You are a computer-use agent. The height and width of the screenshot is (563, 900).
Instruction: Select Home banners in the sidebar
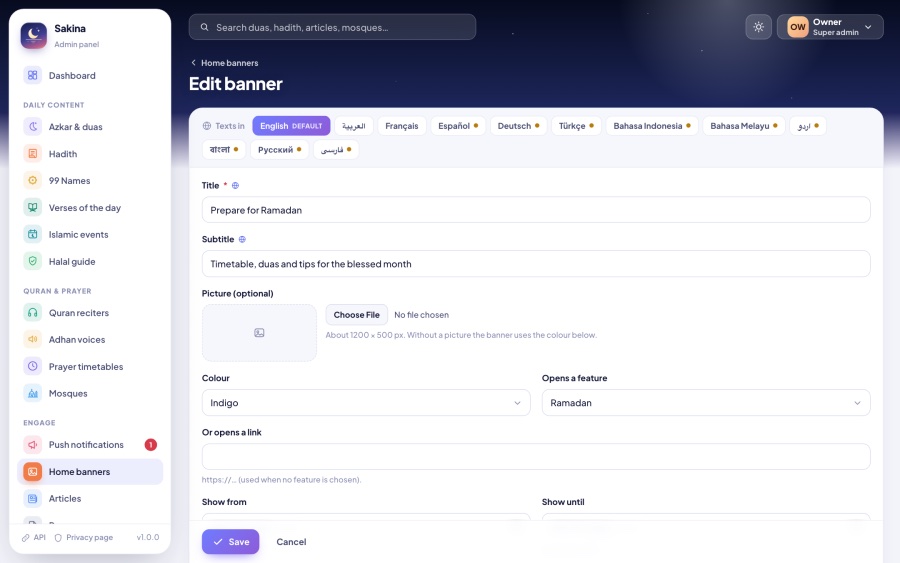[x=90, y=472]
